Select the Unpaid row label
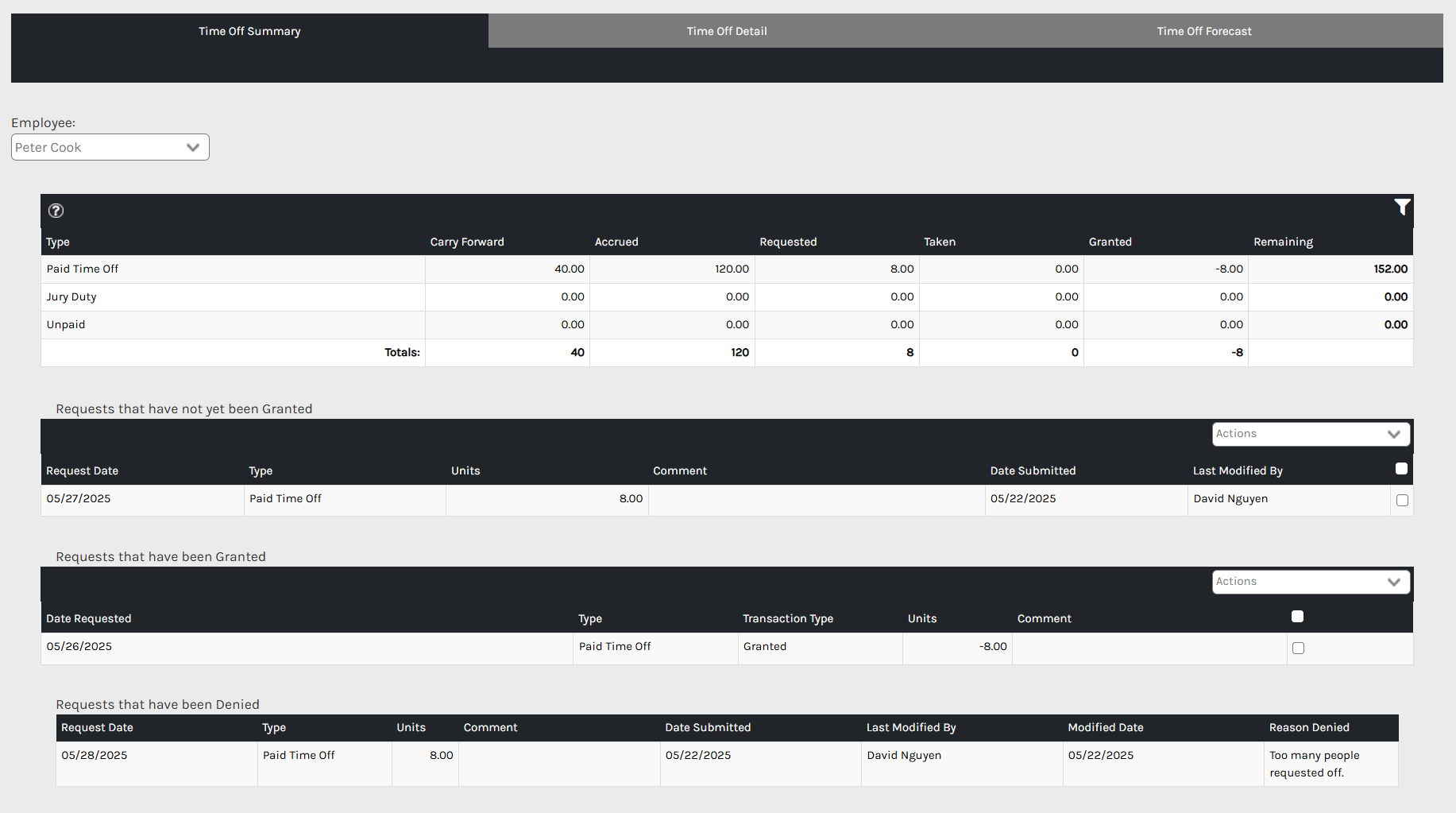Screen dimensions: 1456x813 tap(66, 324)
